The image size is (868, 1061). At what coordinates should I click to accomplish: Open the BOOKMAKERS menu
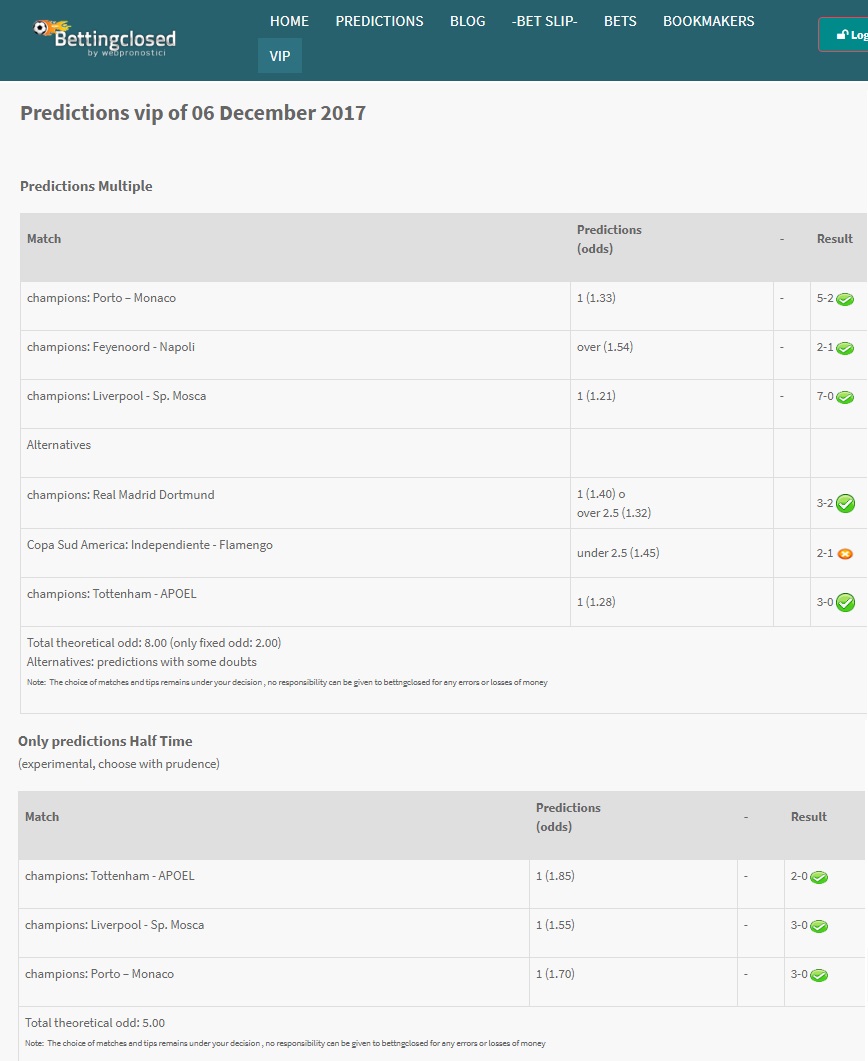[x=708, y=21]
